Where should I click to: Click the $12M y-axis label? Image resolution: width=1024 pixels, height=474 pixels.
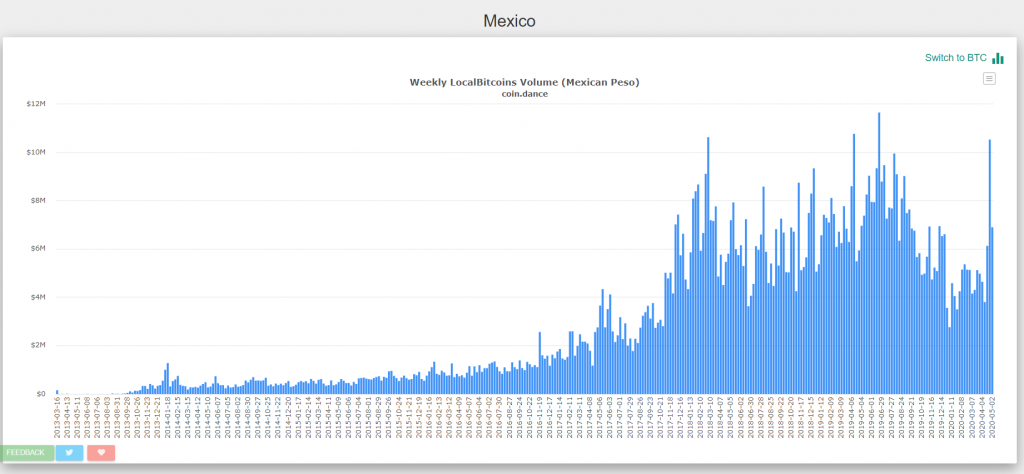point(37,104)
